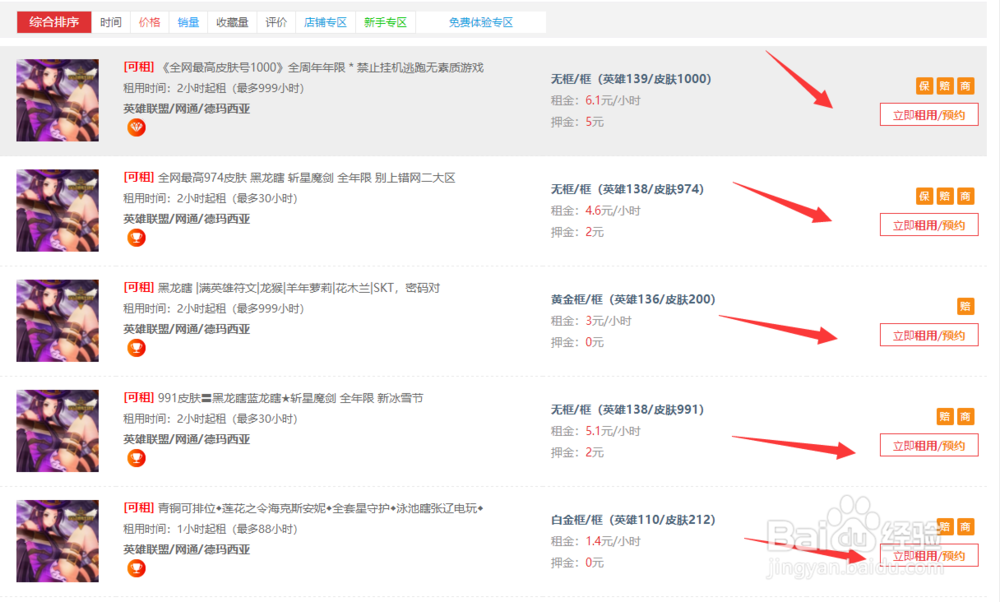The width and height of the screenshot is (1000, 602).
Task: Click 赔 badge on 皮肤1000 listing
Action: [x=945, y=86]
